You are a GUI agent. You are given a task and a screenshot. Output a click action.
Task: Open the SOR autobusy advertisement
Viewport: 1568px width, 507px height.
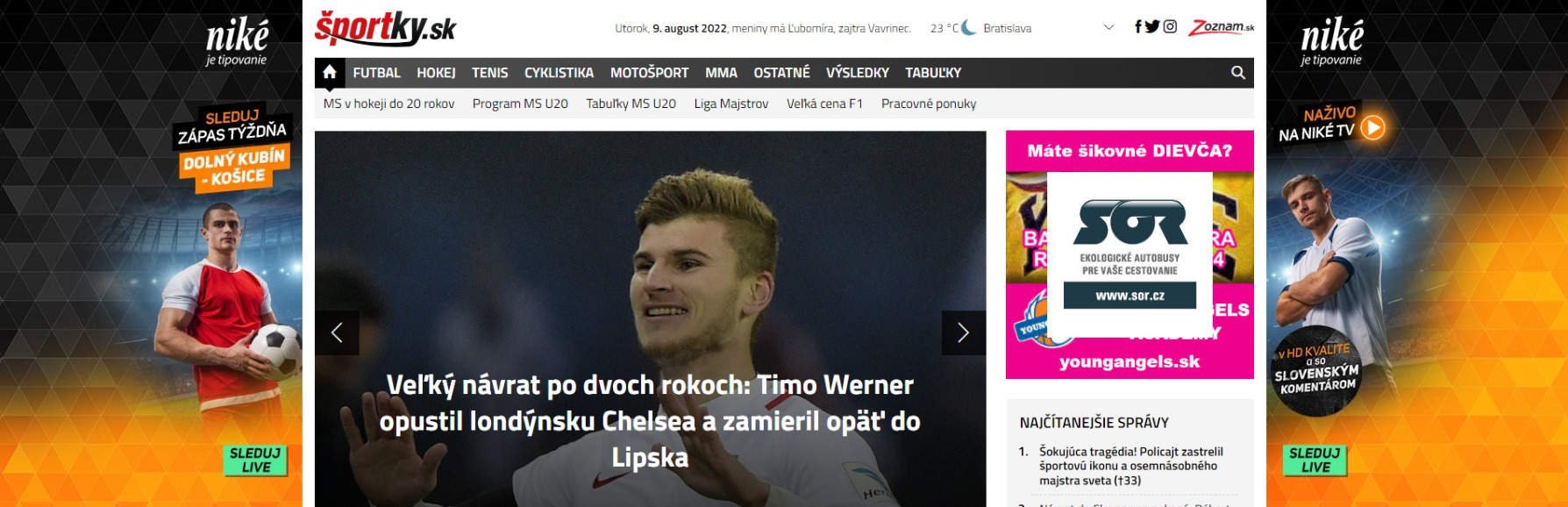pyautogui.click(x=1130, y=254)
